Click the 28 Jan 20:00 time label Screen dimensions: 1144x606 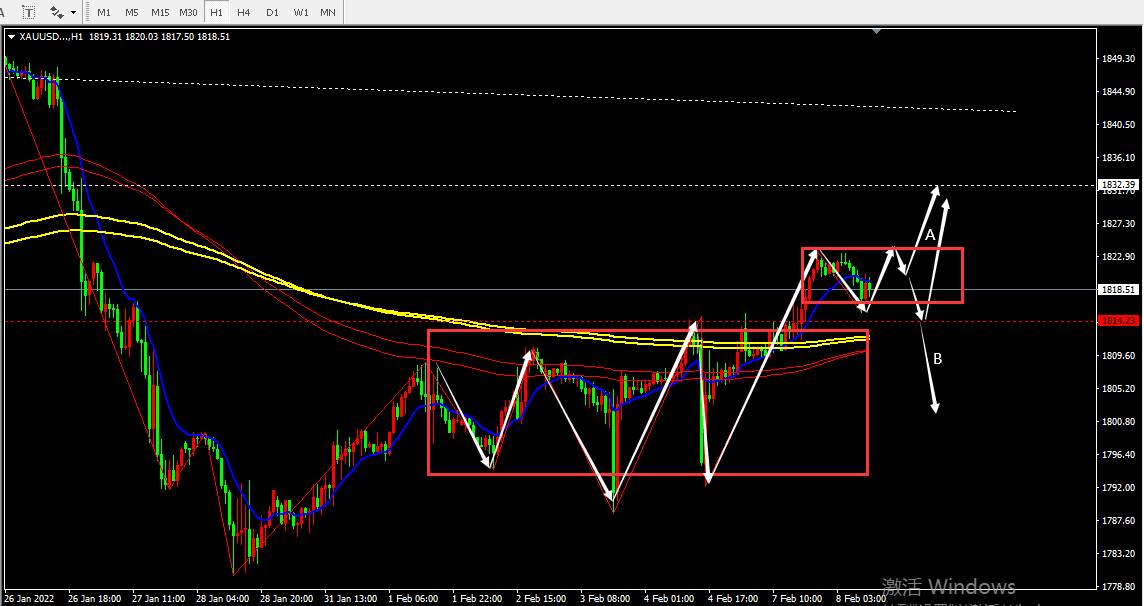pyautogui.click(x=287, y=598)
